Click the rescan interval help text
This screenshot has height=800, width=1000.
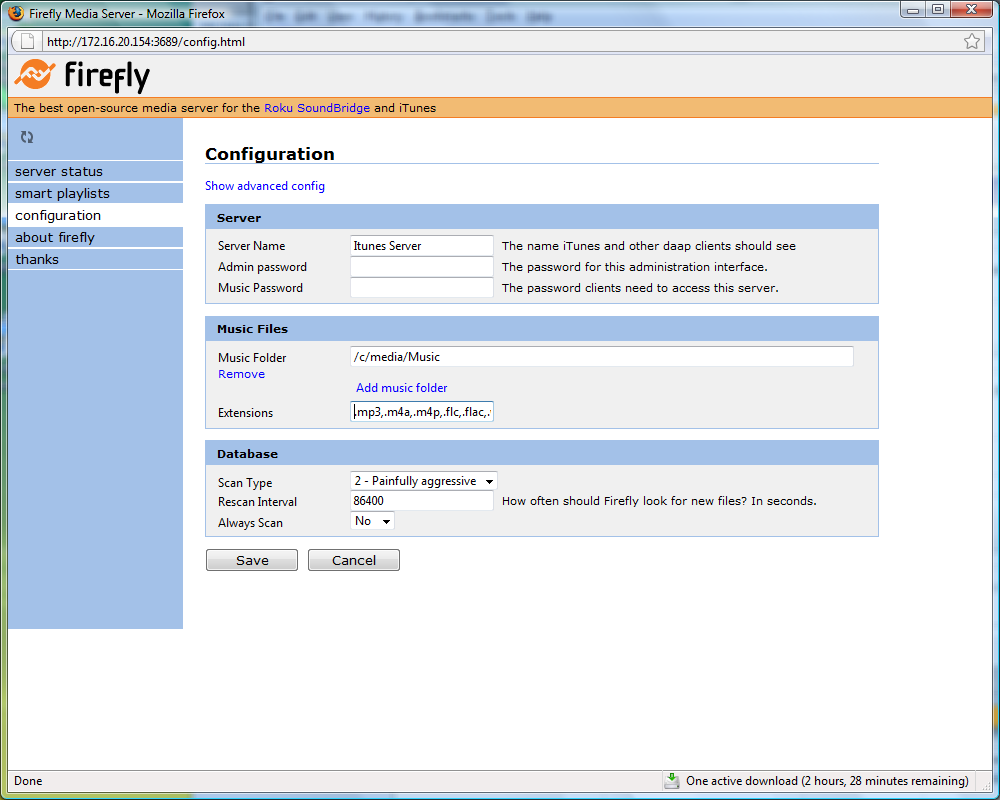point(659,501)
